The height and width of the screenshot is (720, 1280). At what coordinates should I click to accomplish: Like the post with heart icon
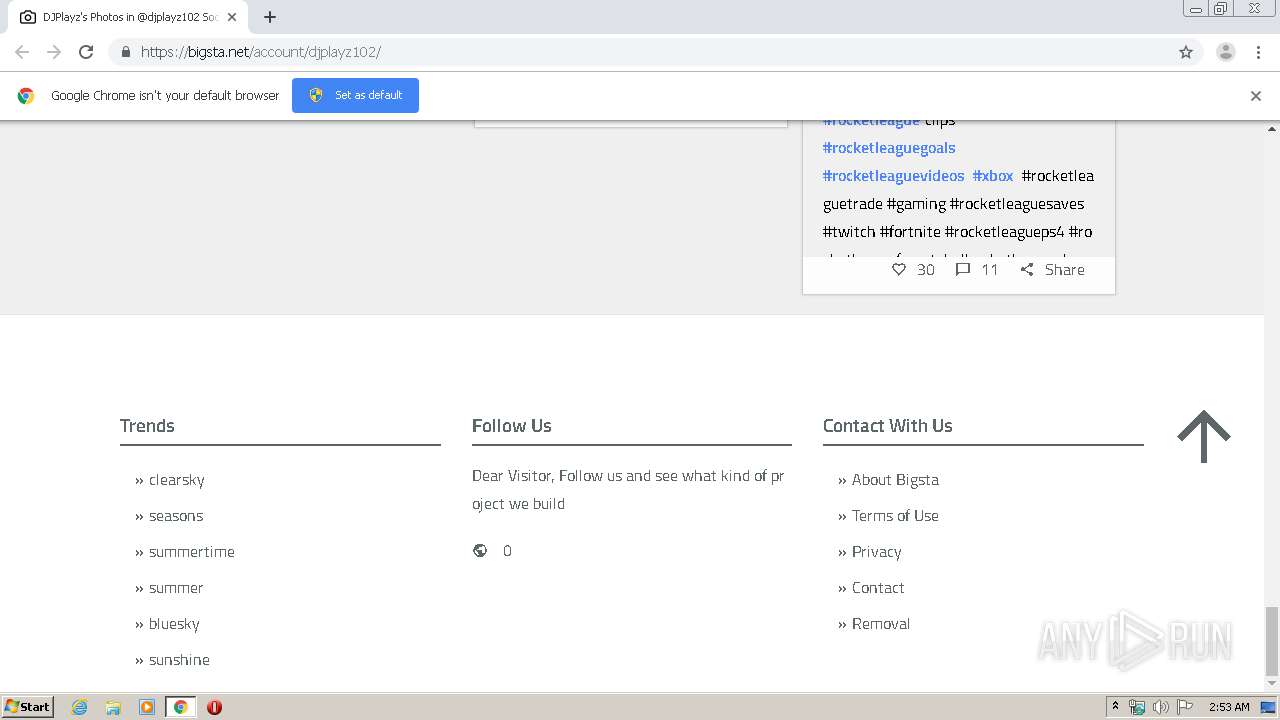pos(898,269)
